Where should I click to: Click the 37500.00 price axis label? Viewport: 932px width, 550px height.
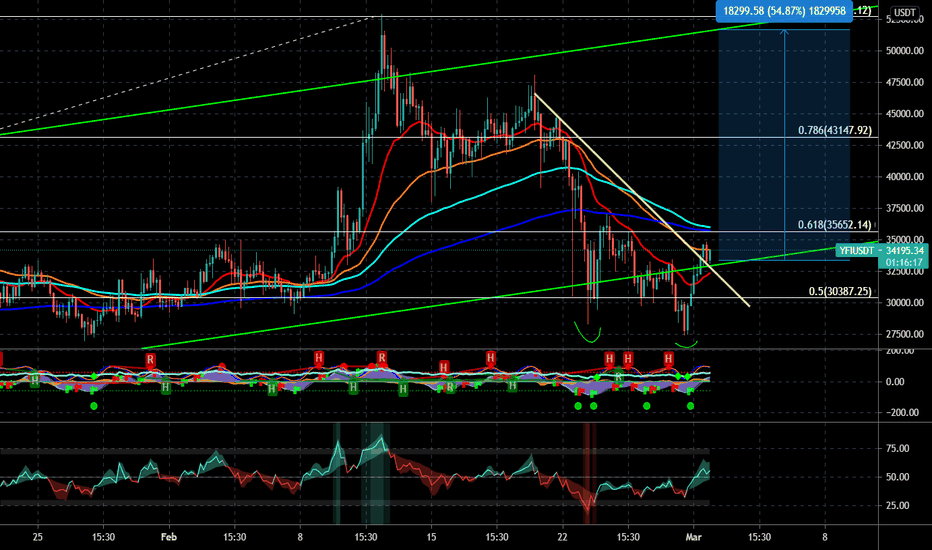click(905, 209)
